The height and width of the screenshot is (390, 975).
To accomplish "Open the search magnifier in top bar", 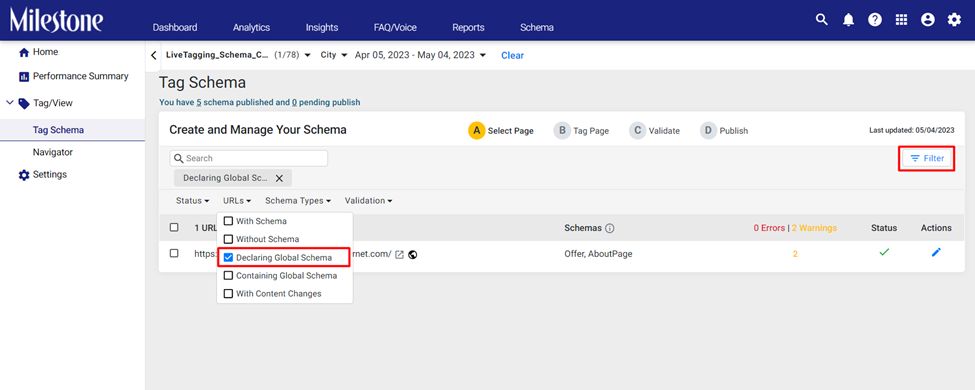I will click(822, 20).
